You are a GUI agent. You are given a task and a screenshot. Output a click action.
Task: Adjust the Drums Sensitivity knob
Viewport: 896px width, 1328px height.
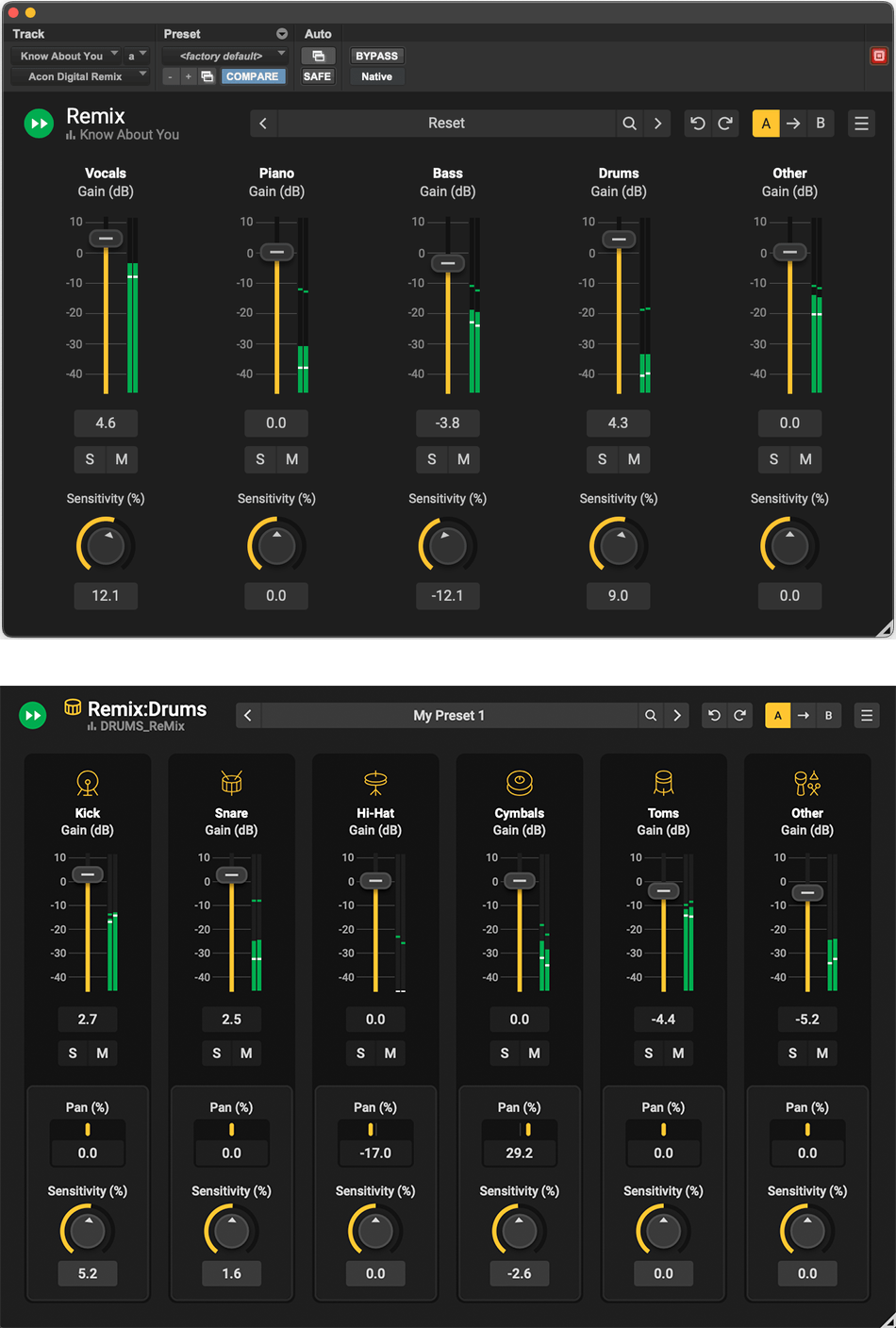[618, 544]
